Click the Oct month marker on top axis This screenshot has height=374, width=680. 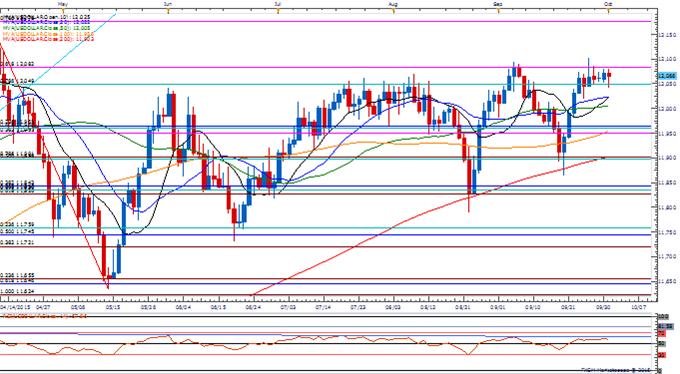point(608,3)
